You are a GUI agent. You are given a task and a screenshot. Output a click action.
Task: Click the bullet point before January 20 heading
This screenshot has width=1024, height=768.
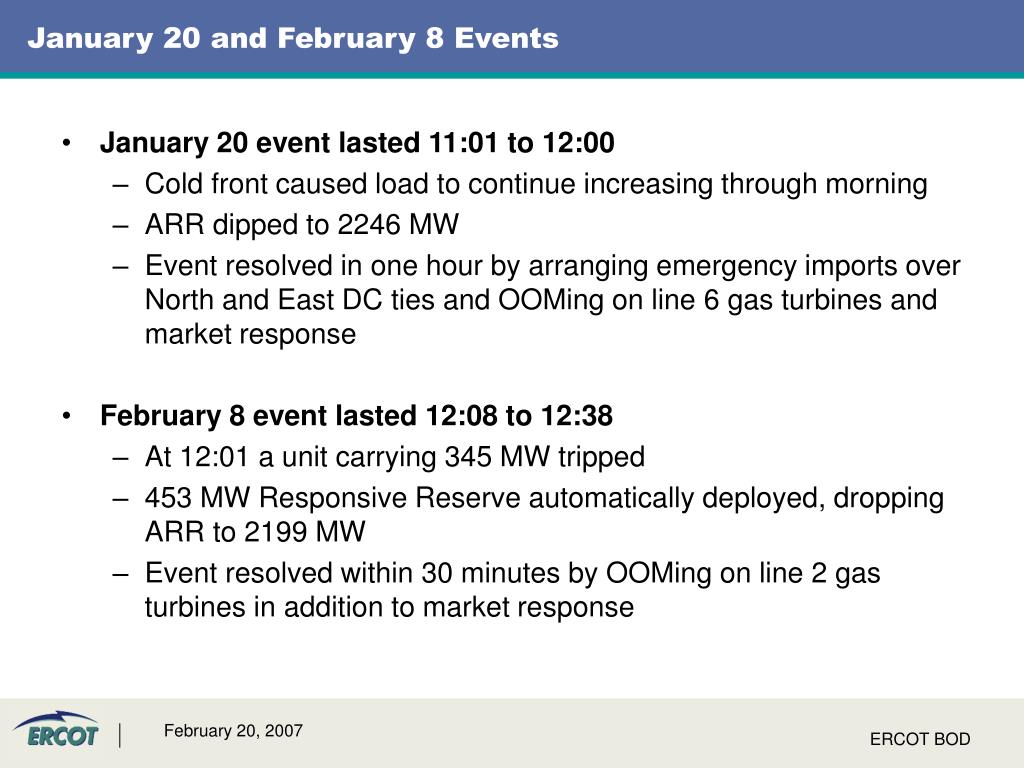[x=66, y=143]
